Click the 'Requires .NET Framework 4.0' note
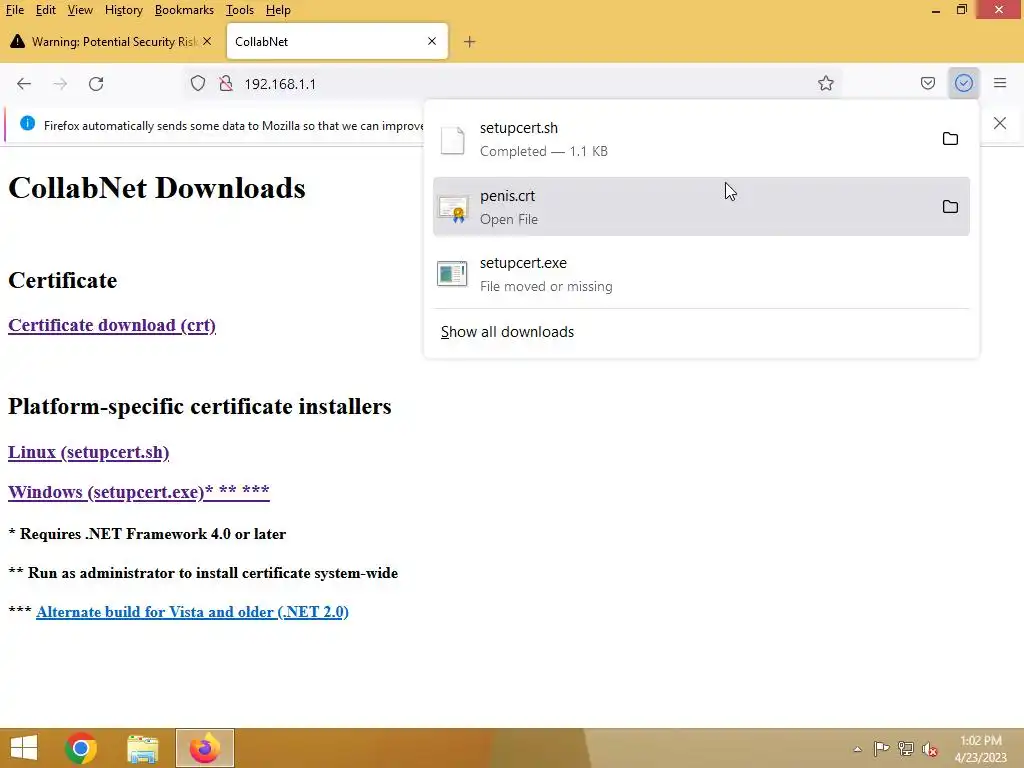The width and height of the screenshot is (1024, 768). (147, 534)
